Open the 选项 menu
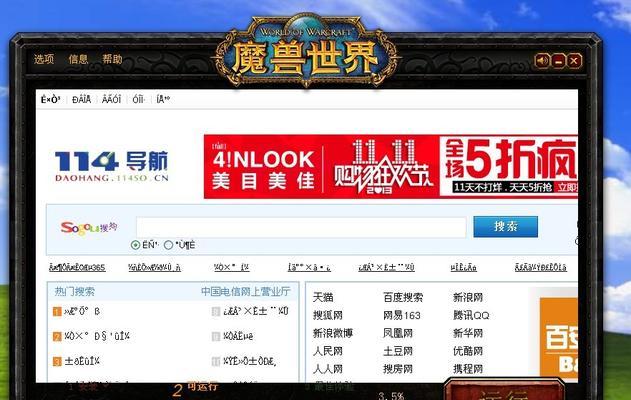 tap(44, 59)
